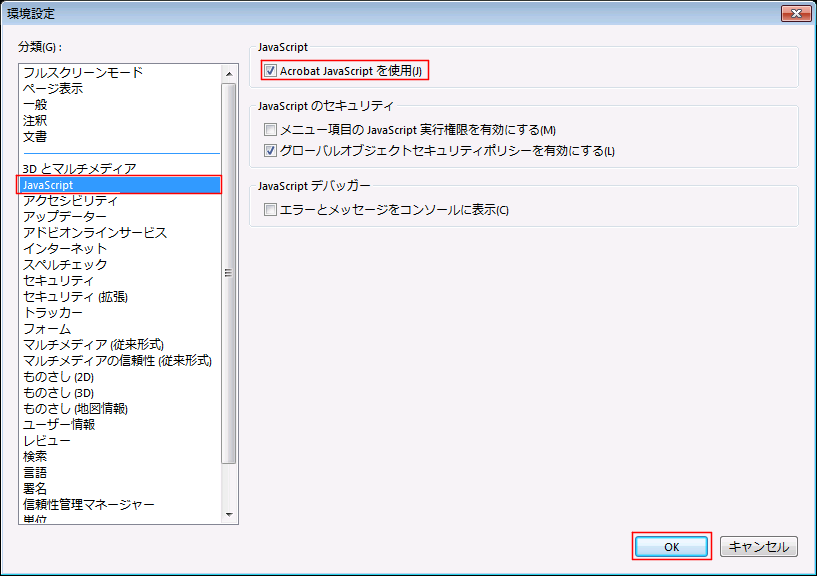Toggle 'グローバルオブジェクトセキュリティポリシー' checkbox
This screenshot has width=817, height=576.
[x=270, y=151]
